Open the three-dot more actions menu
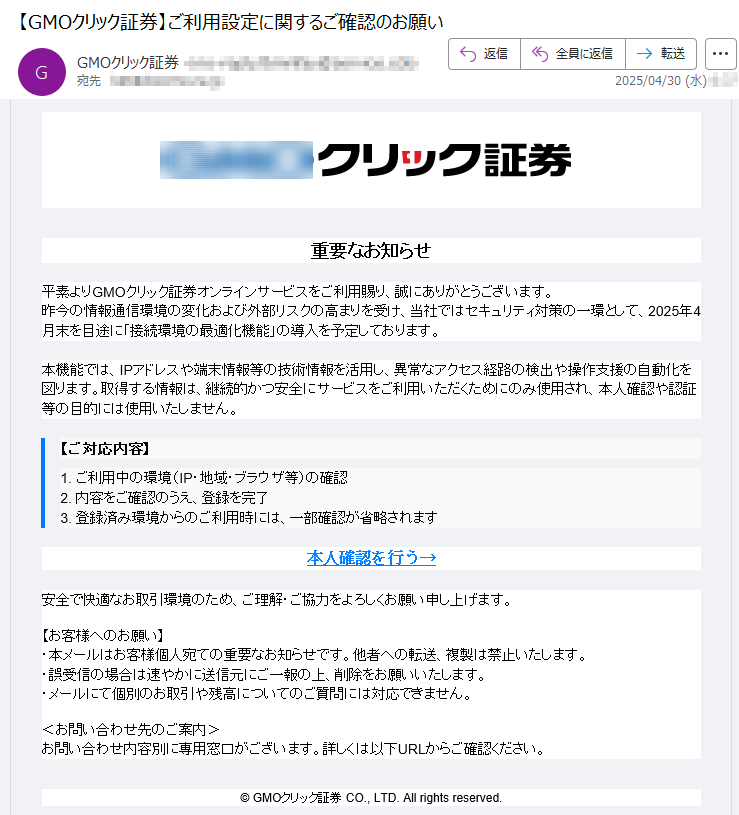This screenshot has height=815, width=739. (x=720, y=54)
